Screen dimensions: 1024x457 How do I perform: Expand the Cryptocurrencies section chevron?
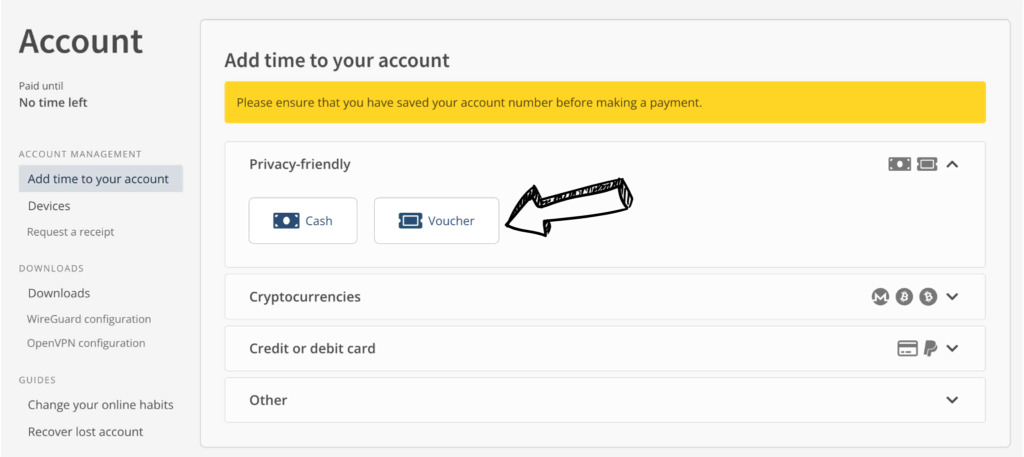click(952, 297)
